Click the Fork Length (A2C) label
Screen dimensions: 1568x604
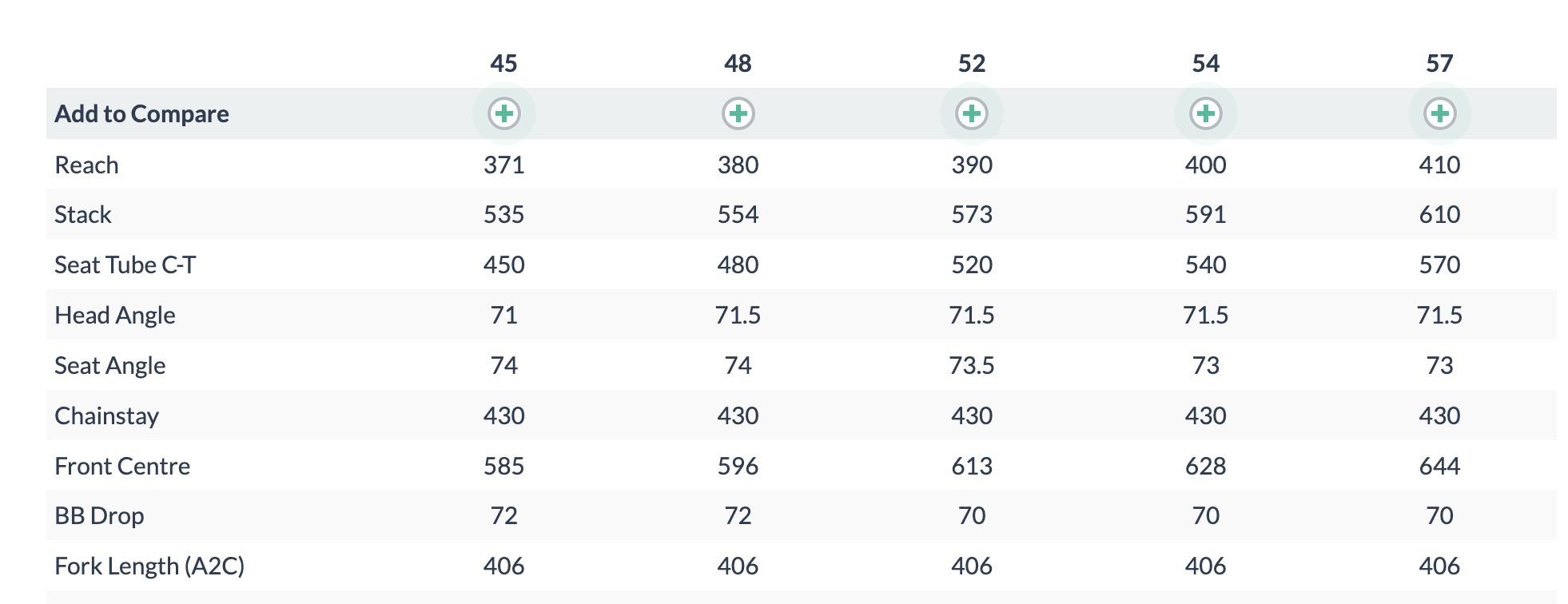(149, 566)
